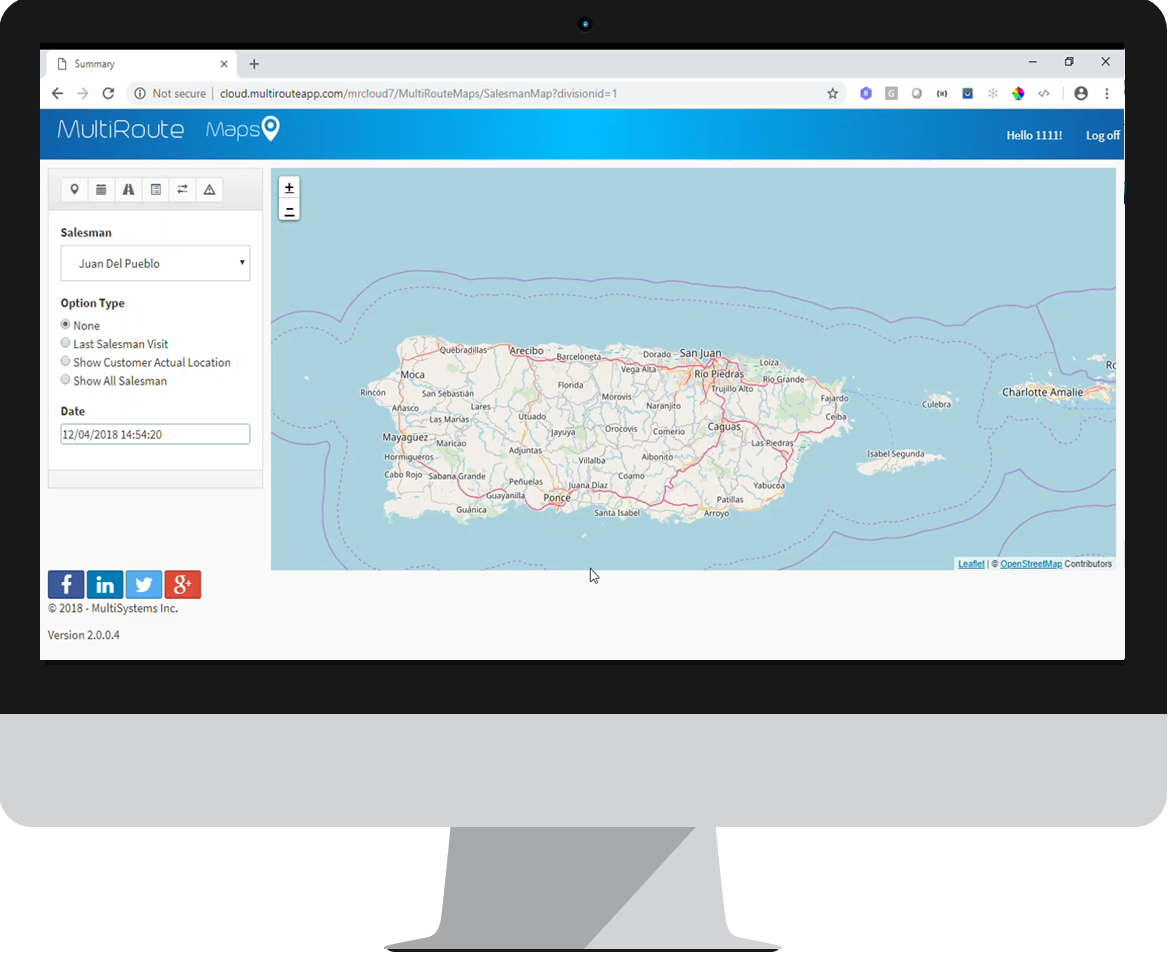This screenshot has height=955, width=1168.
Task: Click the Twitter icon at the bottom
Action: pos(144,584)
